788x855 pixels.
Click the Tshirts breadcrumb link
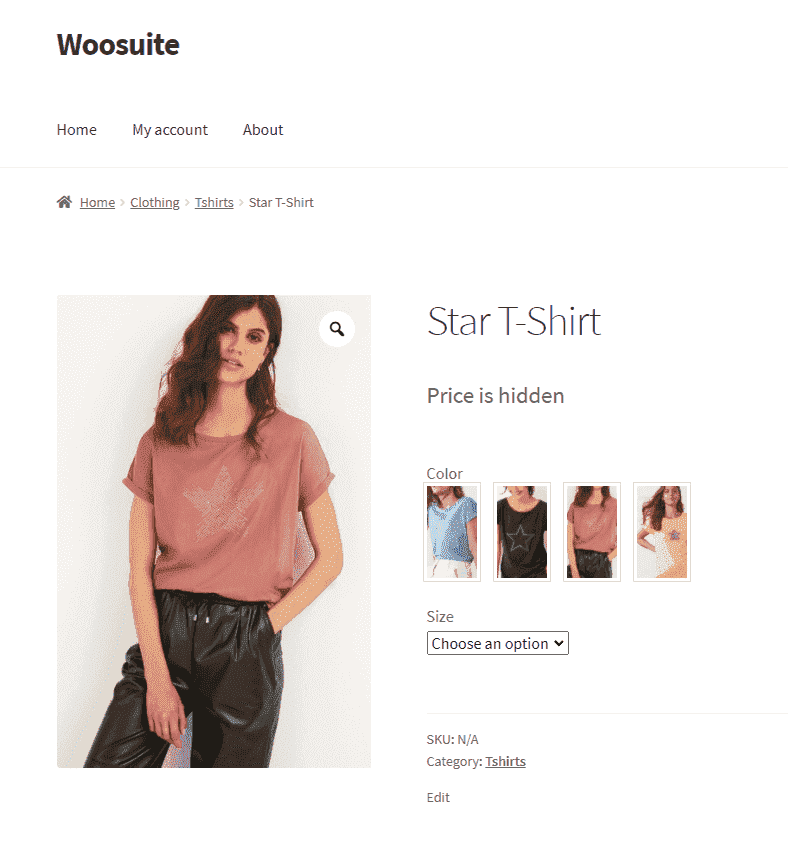tap(214, 202)
